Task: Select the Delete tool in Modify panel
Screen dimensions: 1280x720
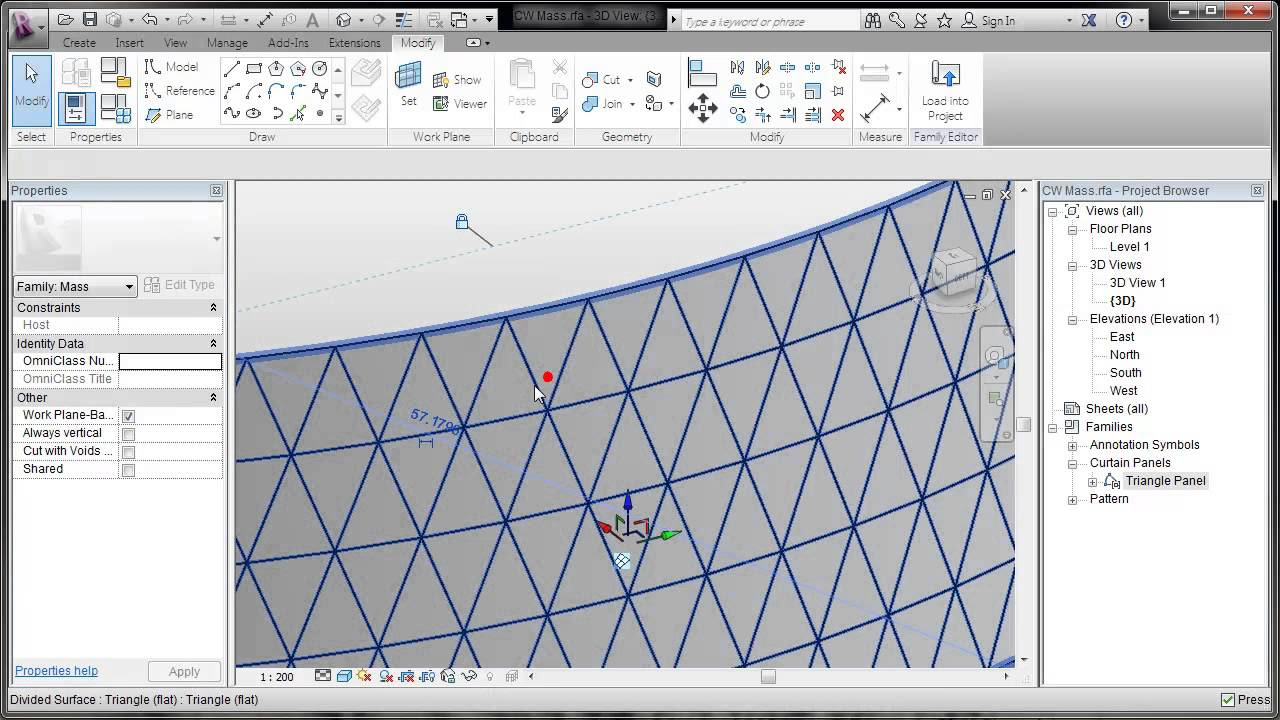Action: 840,115
